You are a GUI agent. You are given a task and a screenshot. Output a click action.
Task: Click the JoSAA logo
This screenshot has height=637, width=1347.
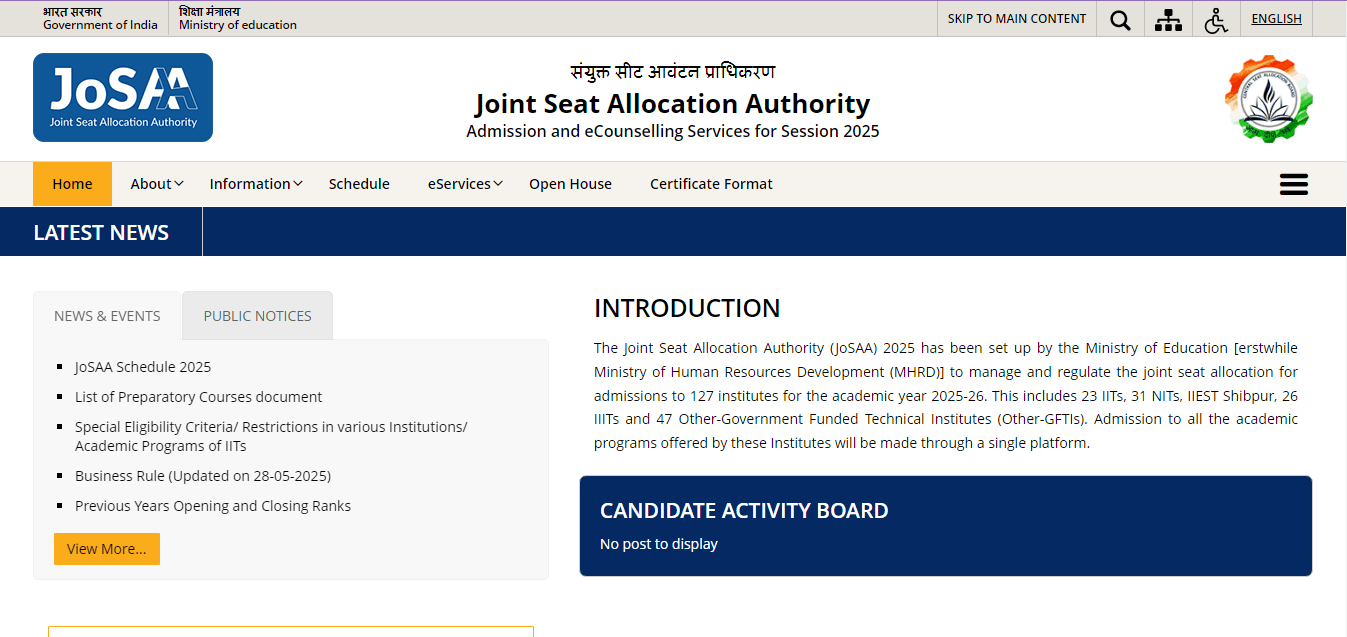point(123,97)
